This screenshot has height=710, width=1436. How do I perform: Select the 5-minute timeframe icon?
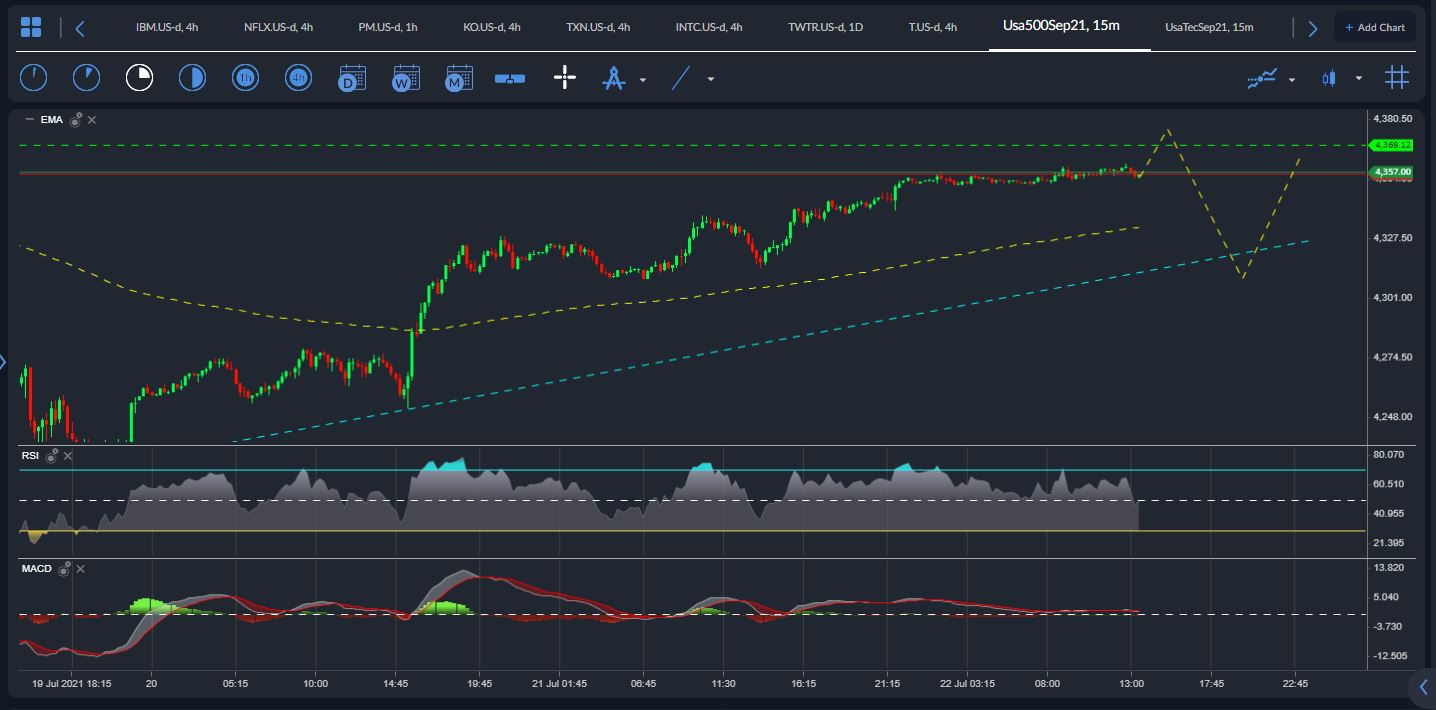86,77
